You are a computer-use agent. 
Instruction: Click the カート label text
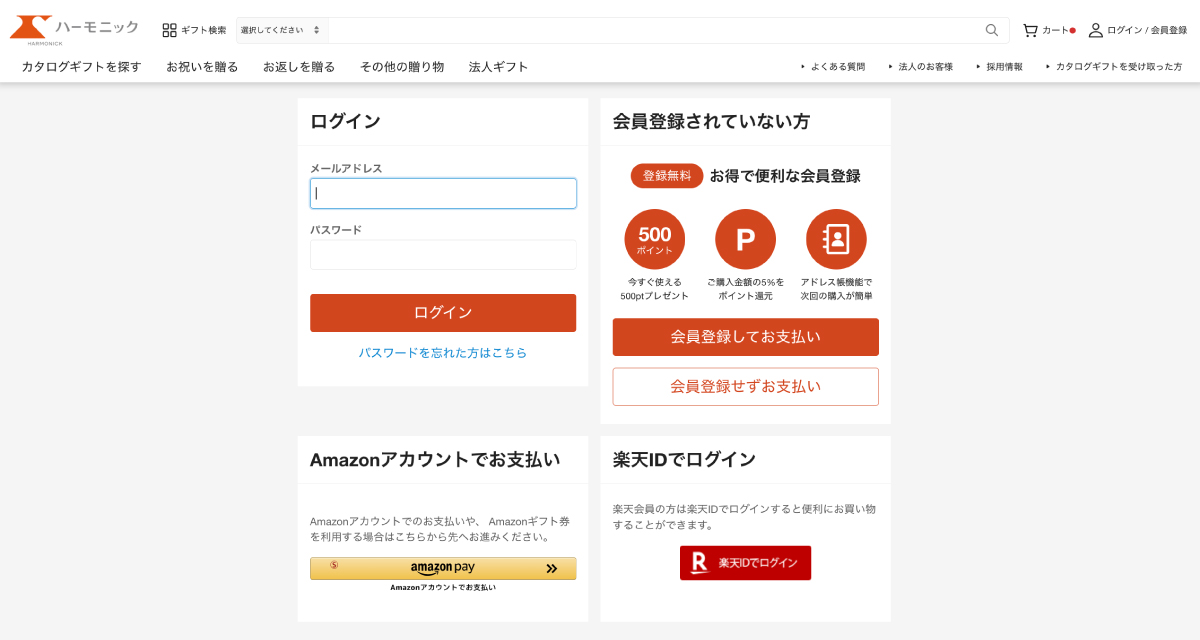pyautogui.click(x=1055, y=30)
